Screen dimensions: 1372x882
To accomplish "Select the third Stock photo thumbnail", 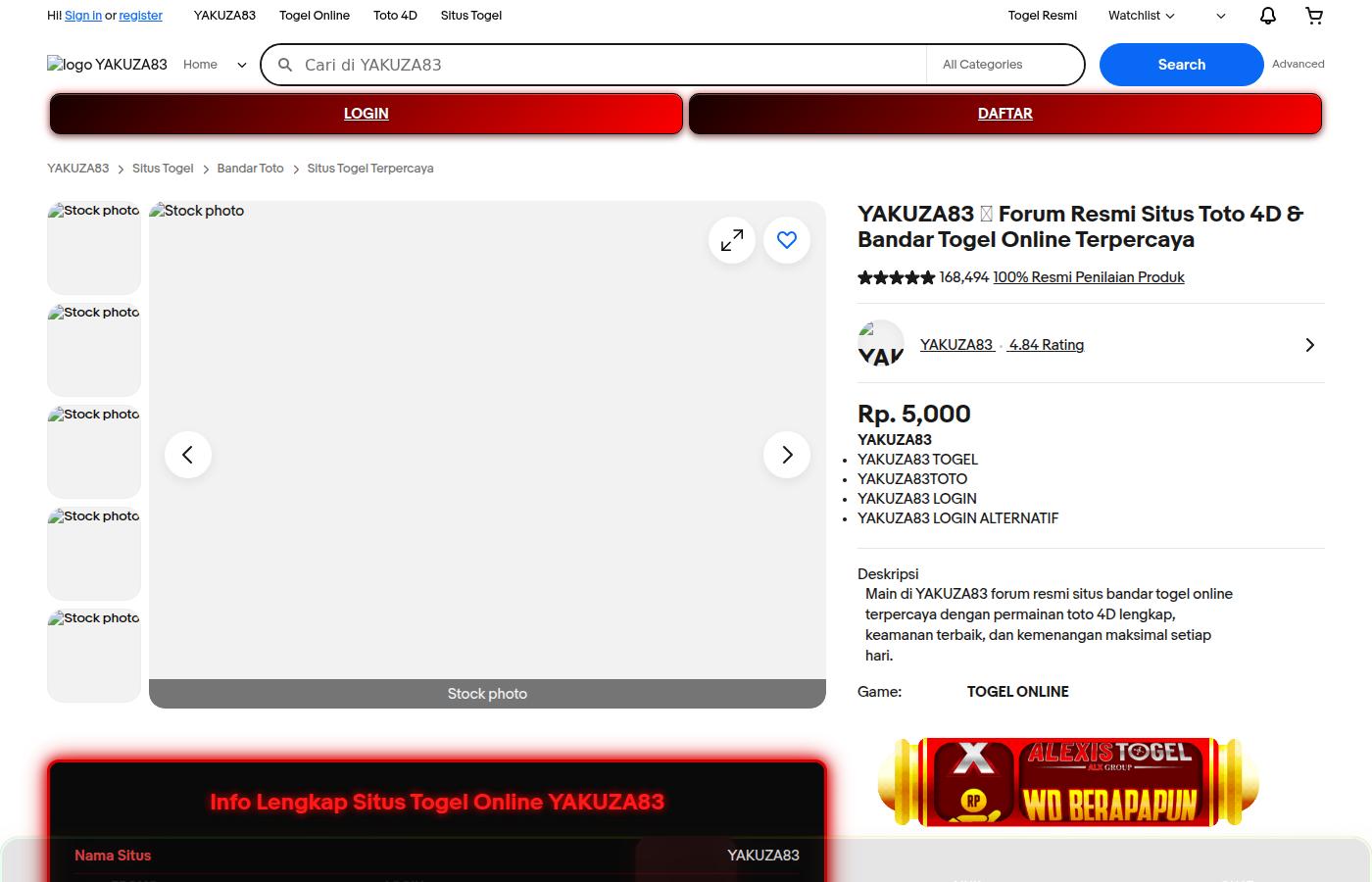I will click(x=94, y=452).
